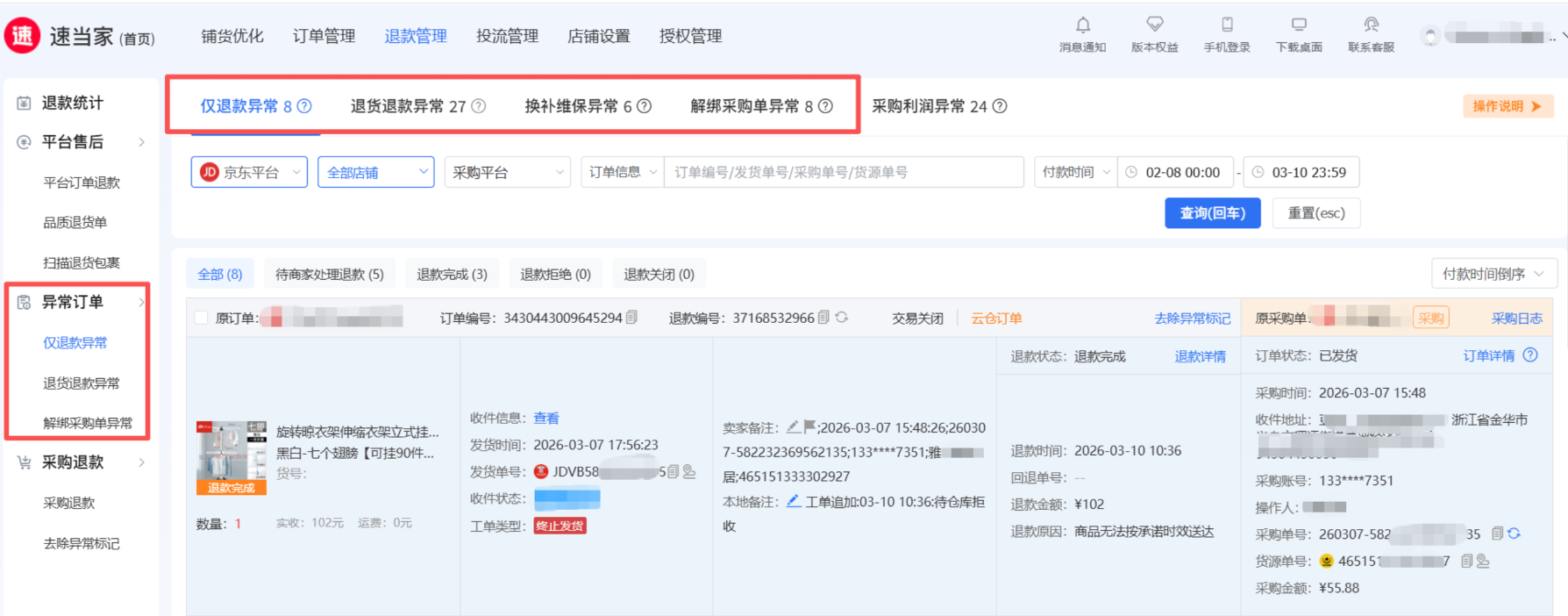
Task: Open the 消息通知 bell icon
Action: click(x=1082, y=25)
